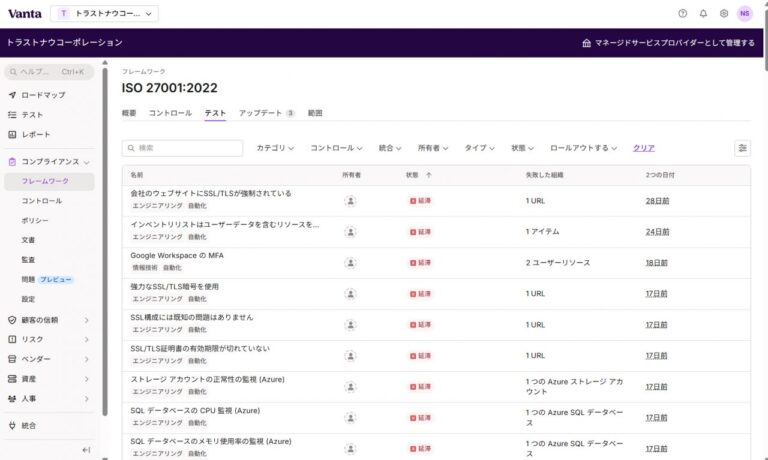Open フレームワーク in the sidebar
This screenshot has height=460, width=768.
coord(49,181)
